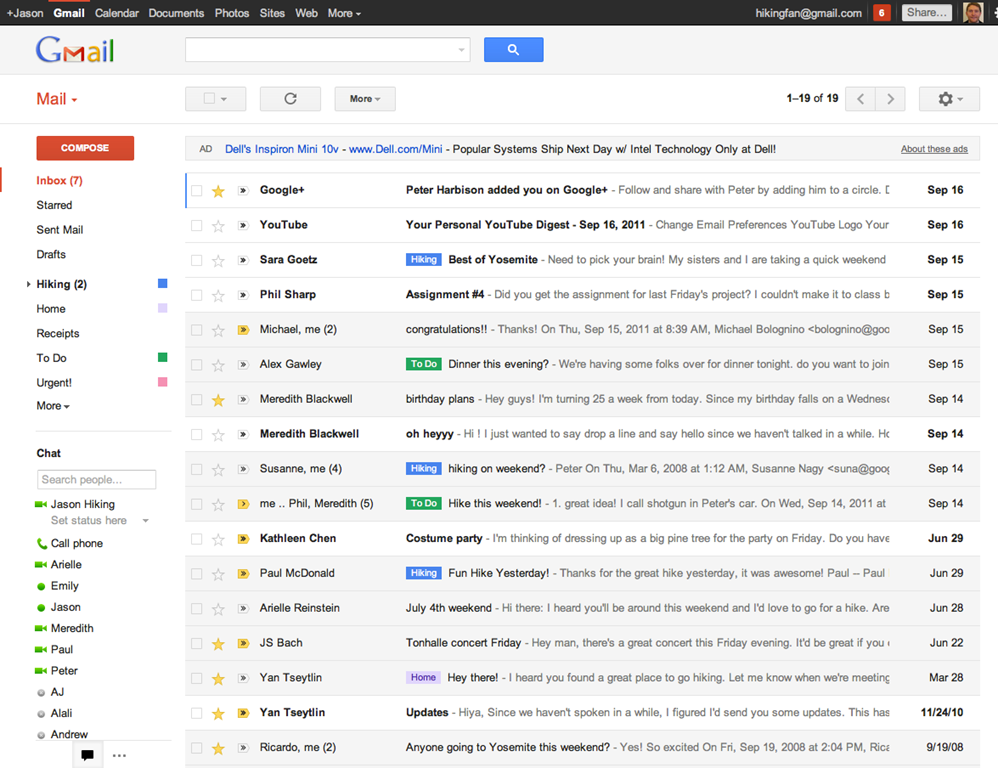Refresh the inbox with the reload icon
This screenshot has height=768, width=998.
click(290, 99)
